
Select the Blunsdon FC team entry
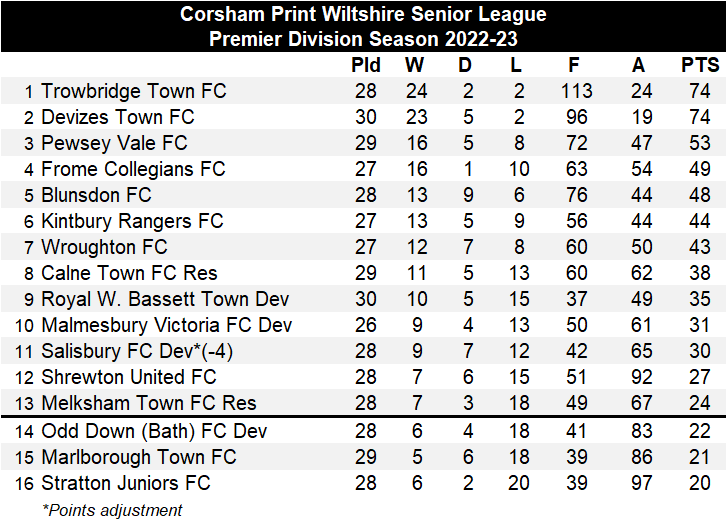(x=96, y=195)
